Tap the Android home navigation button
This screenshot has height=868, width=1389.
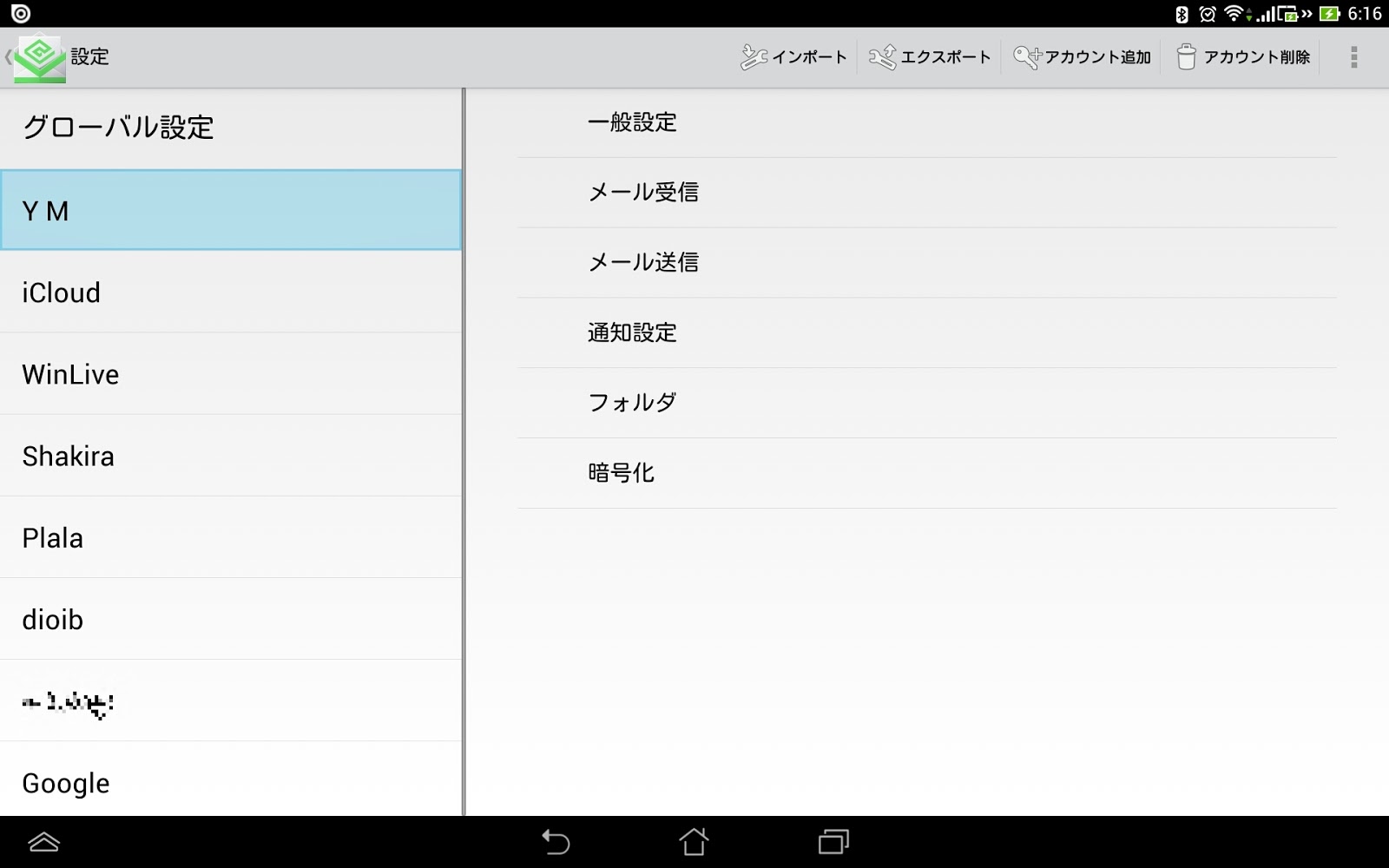(x=694, y=842)
